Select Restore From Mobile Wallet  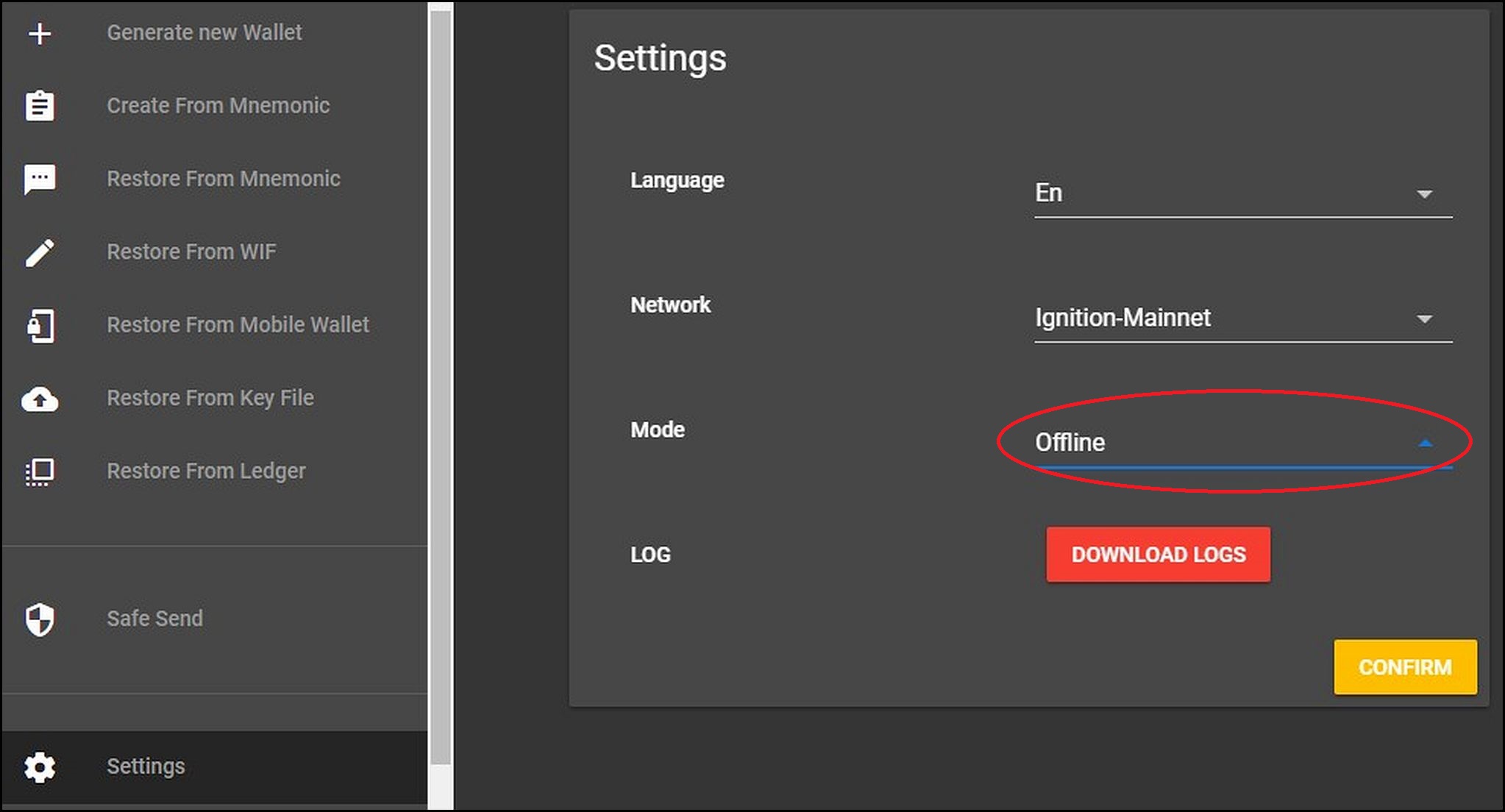(238, 324)
